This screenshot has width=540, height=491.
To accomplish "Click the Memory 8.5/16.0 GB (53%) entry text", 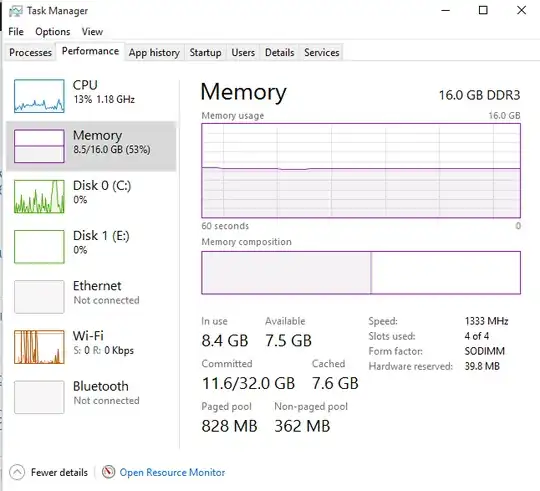I will click(112, 142).
